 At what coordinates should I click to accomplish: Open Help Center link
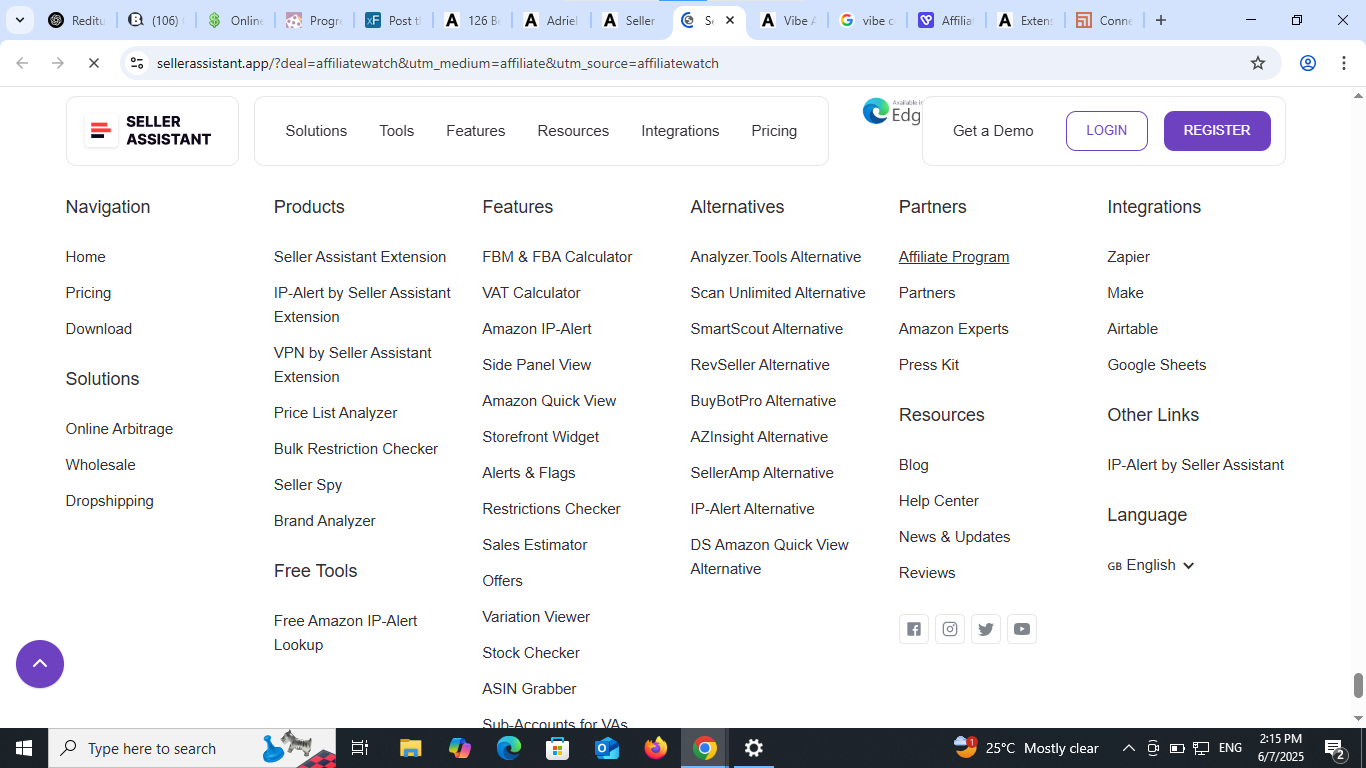click(939, 501)
